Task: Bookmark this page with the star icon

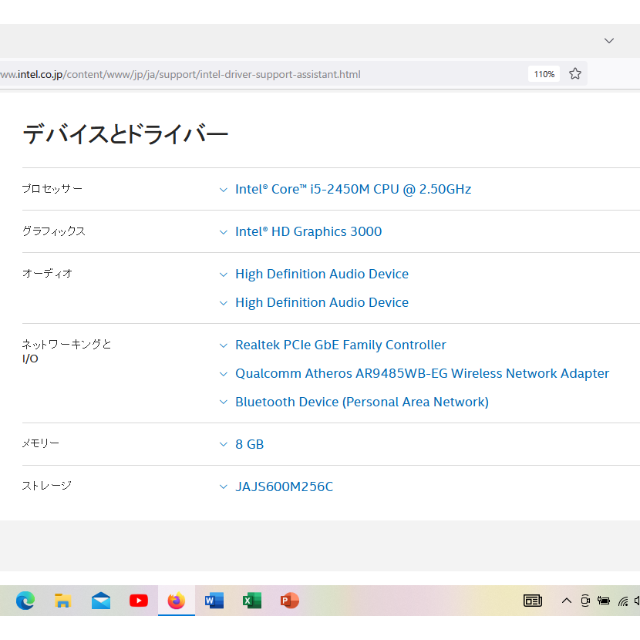Action: pyautogui.click(x=575, y=74)
